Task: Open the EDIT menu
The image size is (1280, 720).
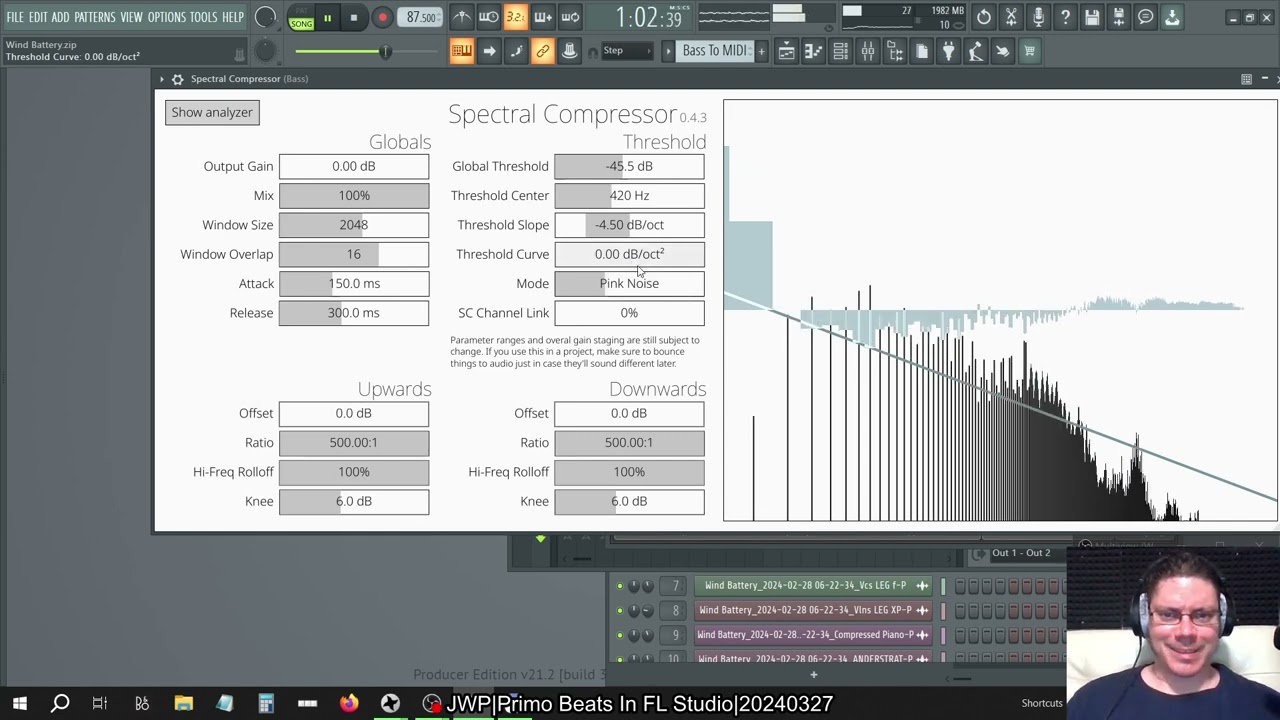Action: pyautogui.click(x=38, y=18)
